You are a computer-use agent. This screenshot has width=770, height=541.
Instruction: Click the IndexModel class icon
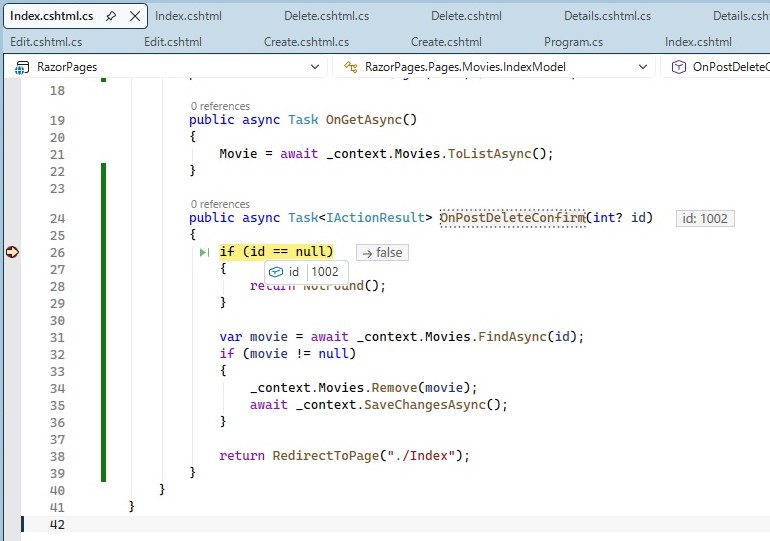(350, 67)
